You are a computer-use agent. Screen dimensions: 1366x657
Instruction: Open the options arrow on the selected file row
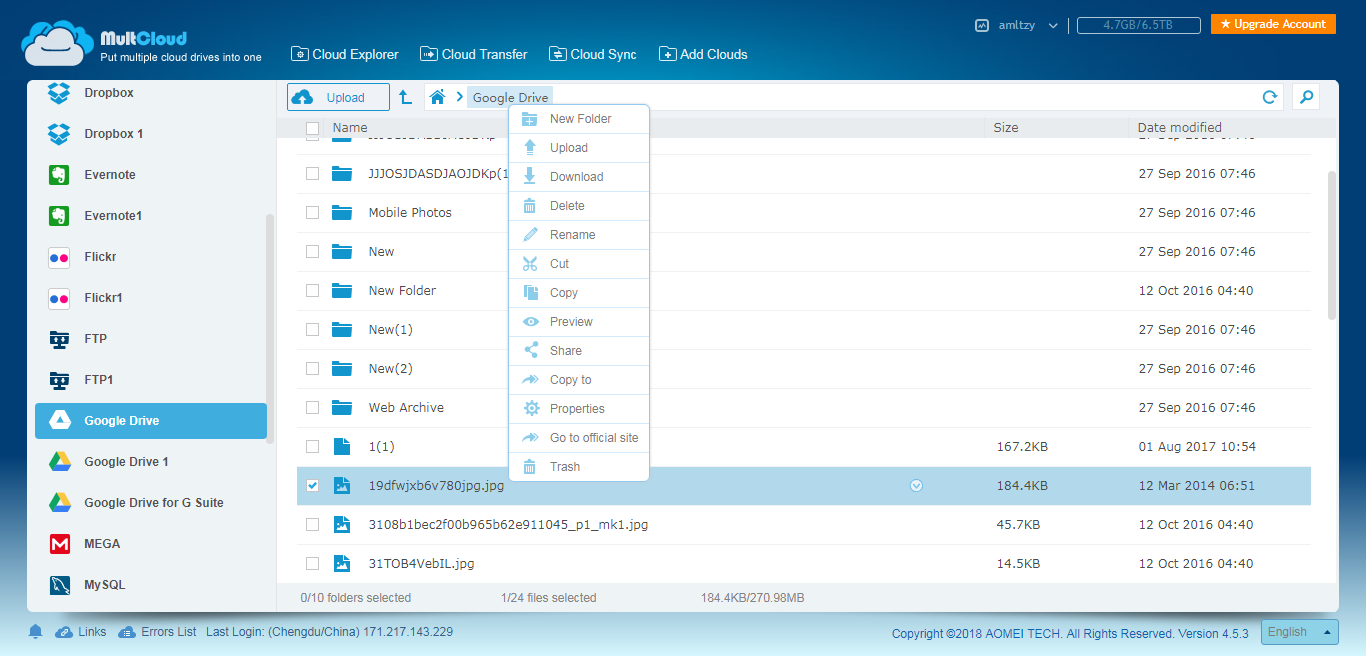click(x=916, y=486)
